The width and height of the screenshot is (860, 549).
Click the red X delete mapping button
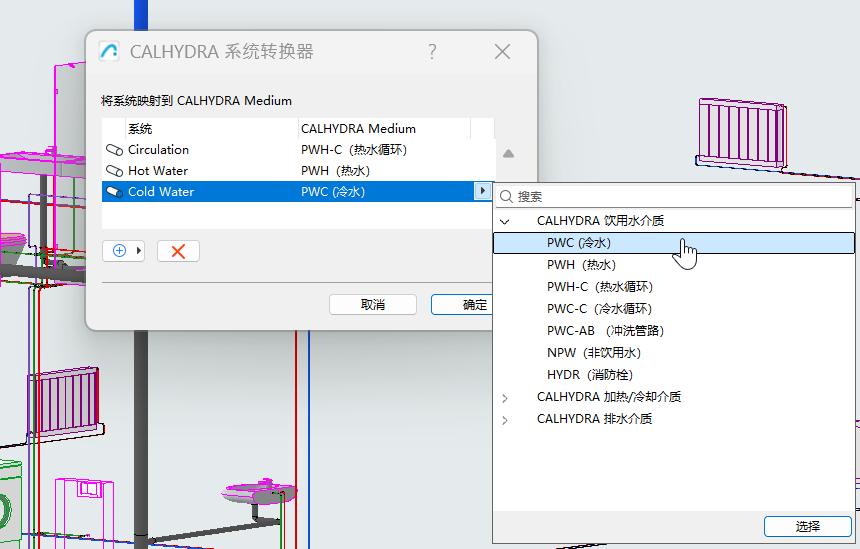pyautogui.click(x=178, y=251)
